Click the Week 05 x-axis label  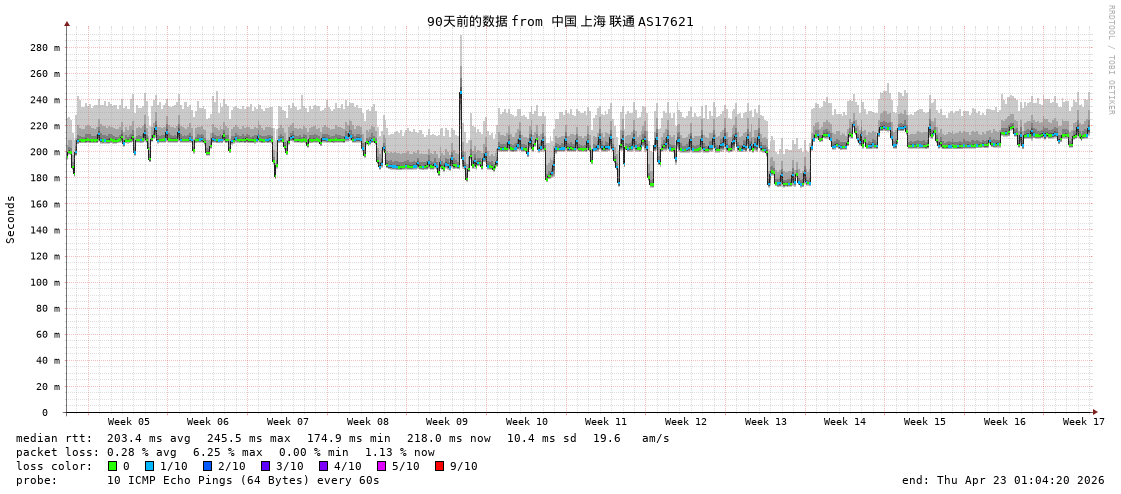[x=128, y=422]
